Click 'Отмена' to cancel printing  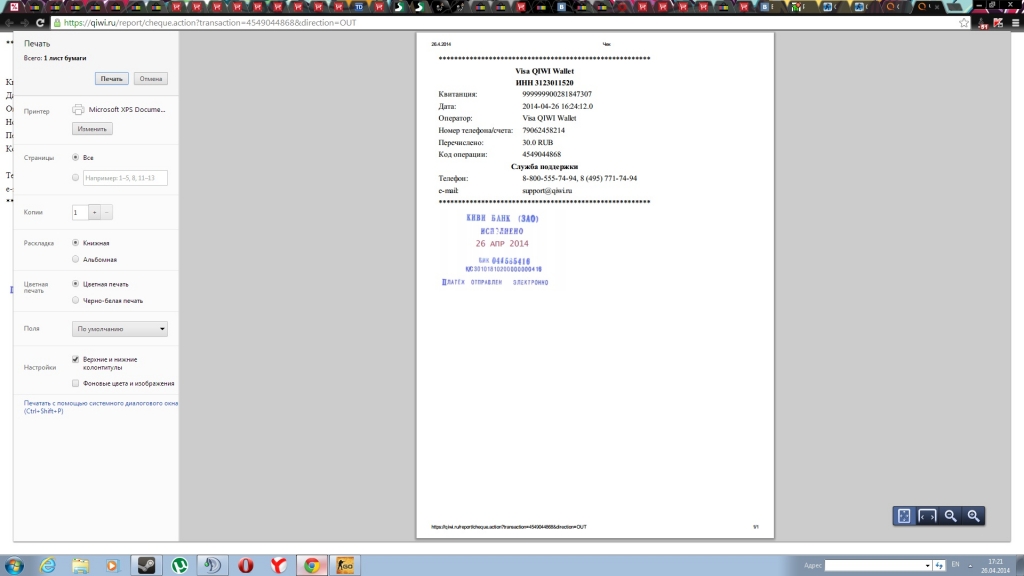tap(150, 79)
